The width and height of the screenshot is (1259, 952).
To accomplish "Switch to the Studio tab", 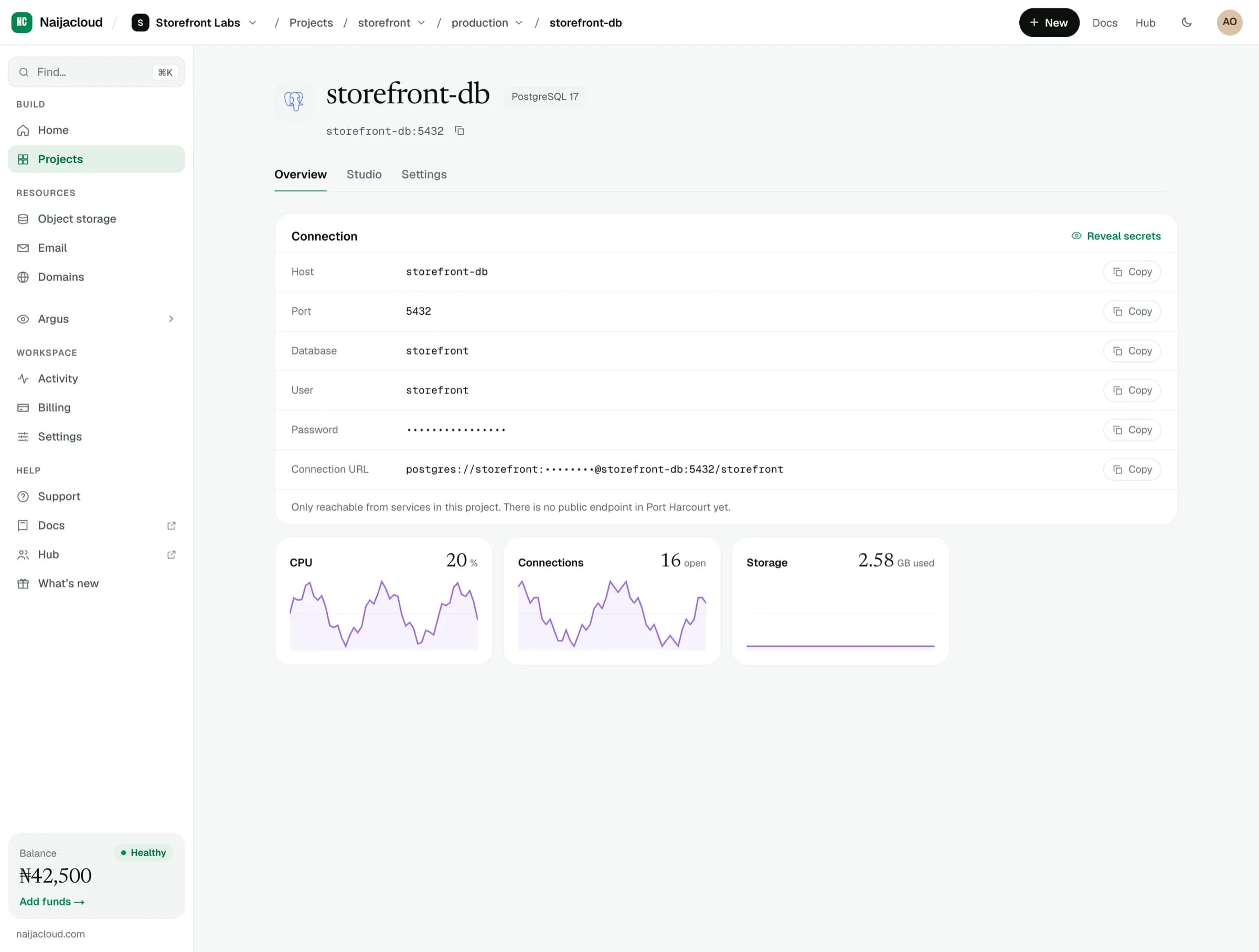I will pos(364,174).
